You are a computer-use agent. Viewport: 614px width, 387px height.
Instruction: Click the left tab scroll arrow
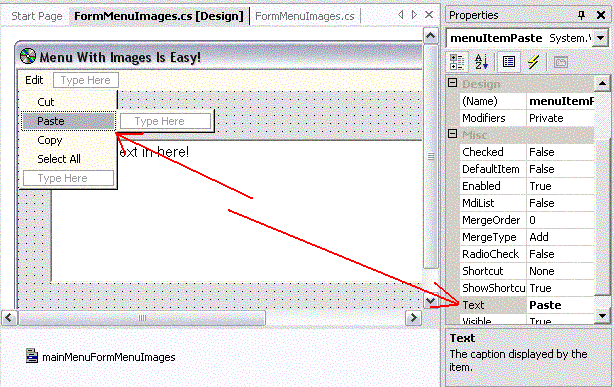pyautogui.click(x=401, y=15)
